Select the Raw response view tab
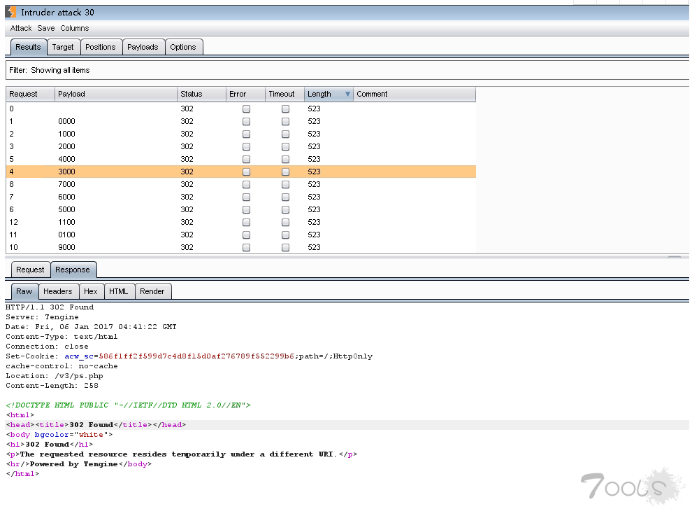This screenshot has height=509, width=693. [x=24, y=291]
